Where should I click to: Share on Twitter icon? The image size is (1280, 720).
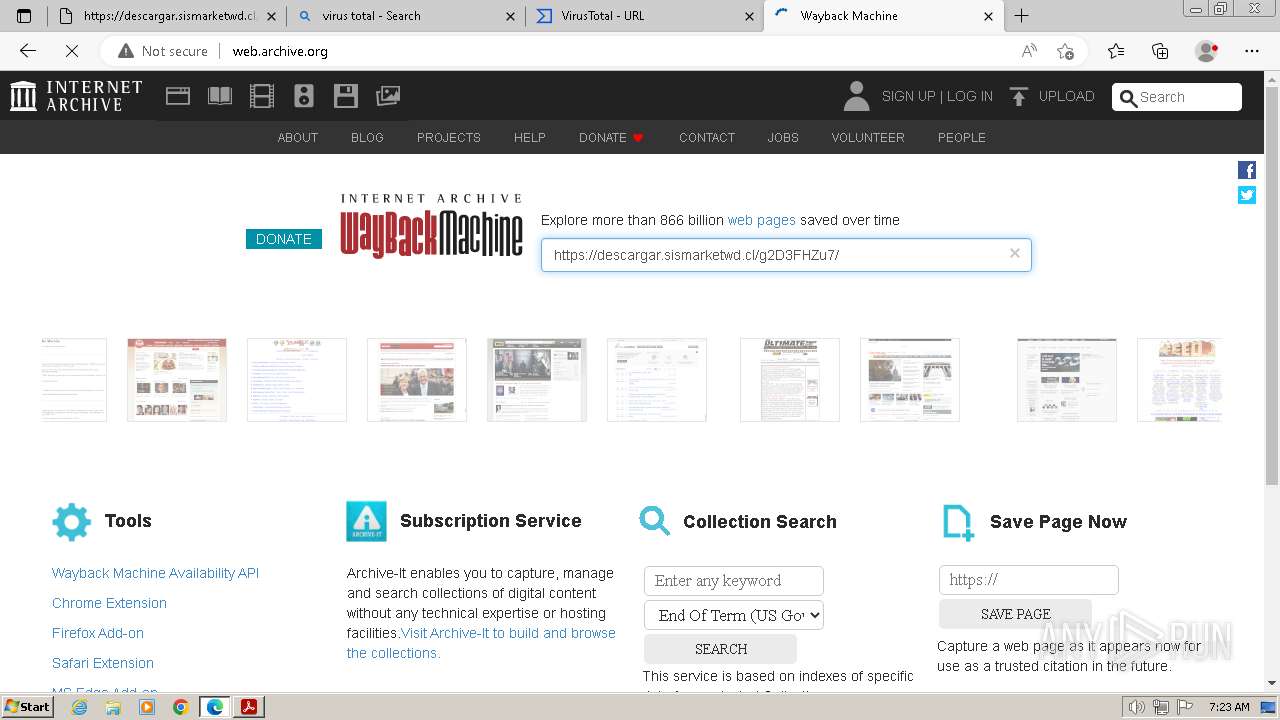point(1247,195)
